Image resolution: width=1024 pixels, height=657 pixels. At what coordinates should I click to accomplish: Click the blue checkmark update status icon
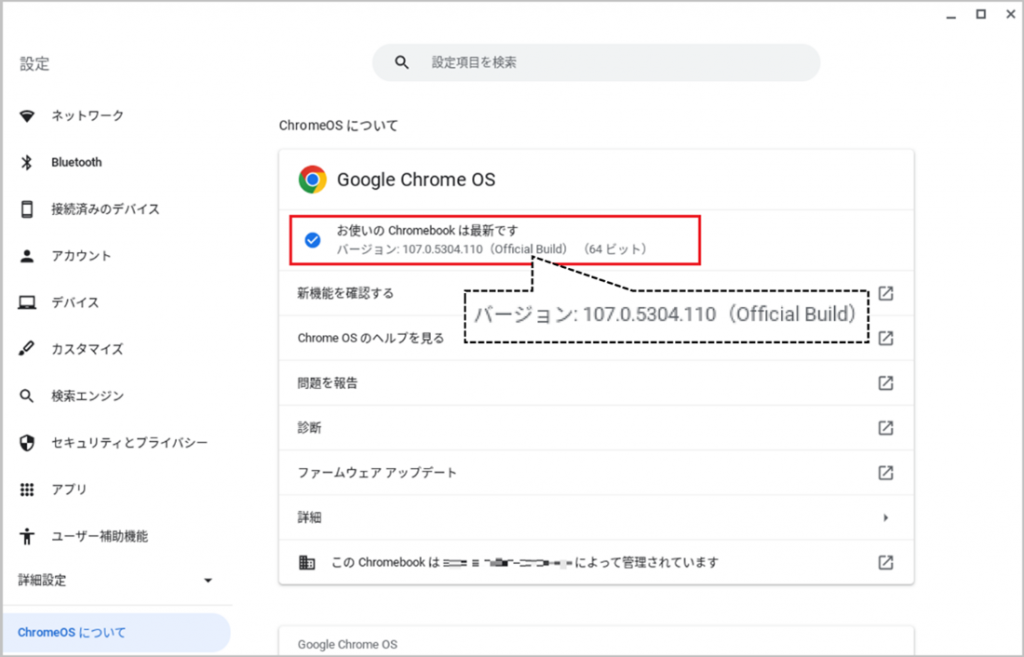312,240
